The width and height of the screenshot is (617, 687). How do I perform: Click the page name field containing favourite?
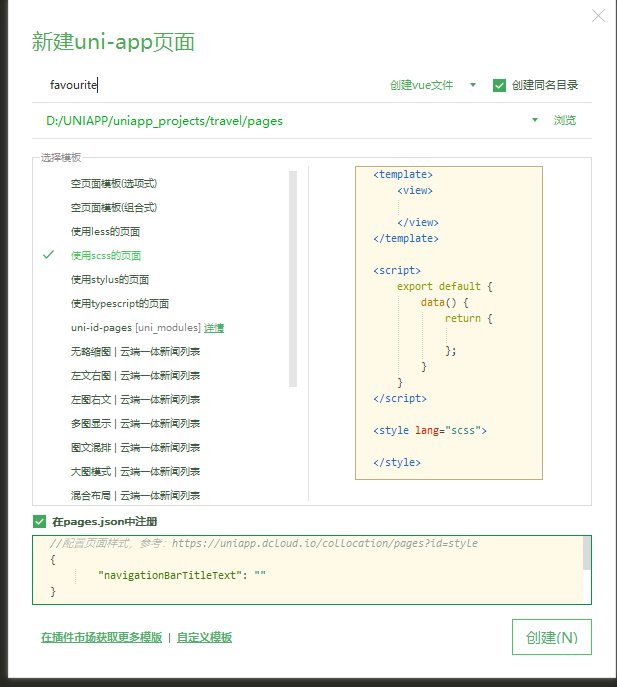pos(206,85)
